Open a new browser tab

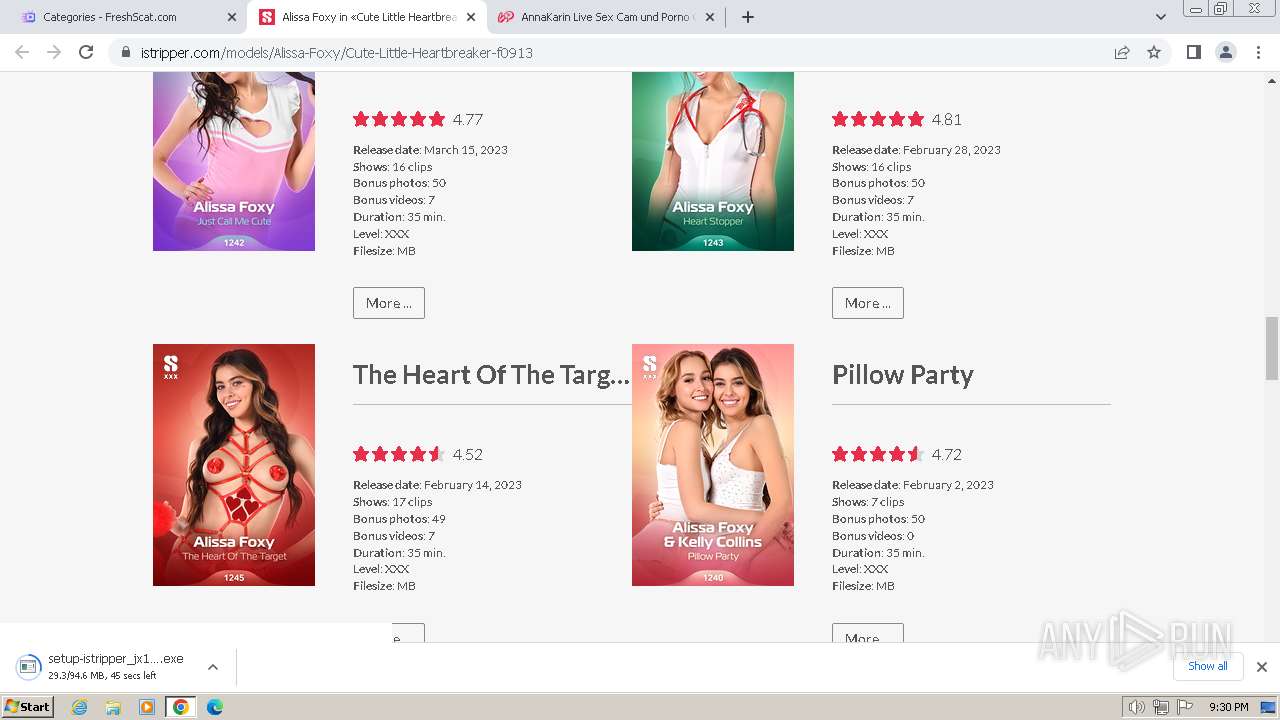pyautogui.click(x=748, y=17)
